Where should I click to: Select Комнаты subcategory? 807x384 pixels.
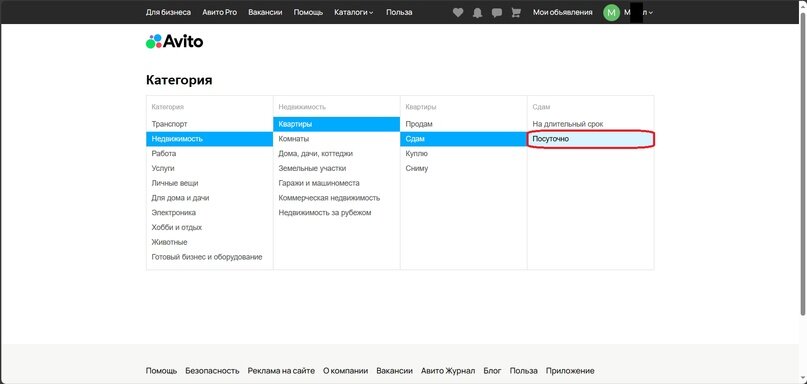(x=337, y=139)
